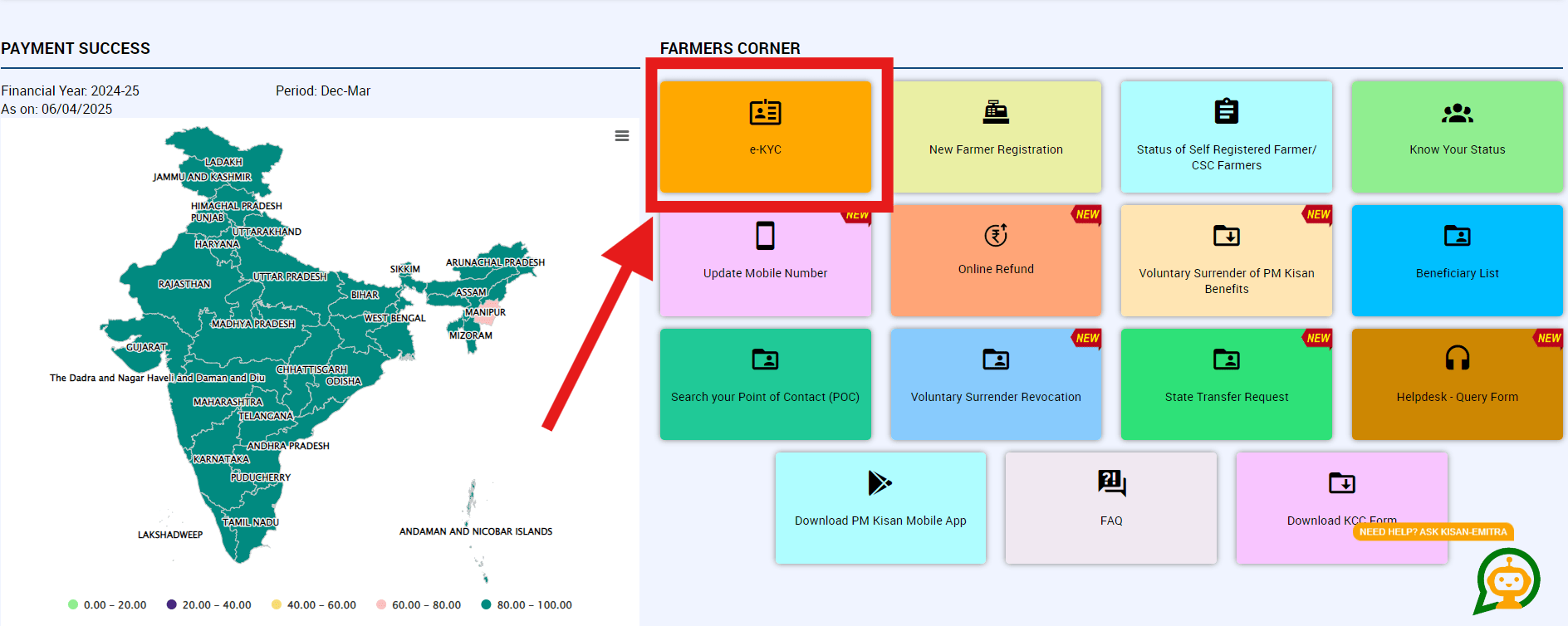Click Voluntary Surrender of PM Kisan download-folder icon
Viewport: 1568px width, 626px height.
point(1227,236)
